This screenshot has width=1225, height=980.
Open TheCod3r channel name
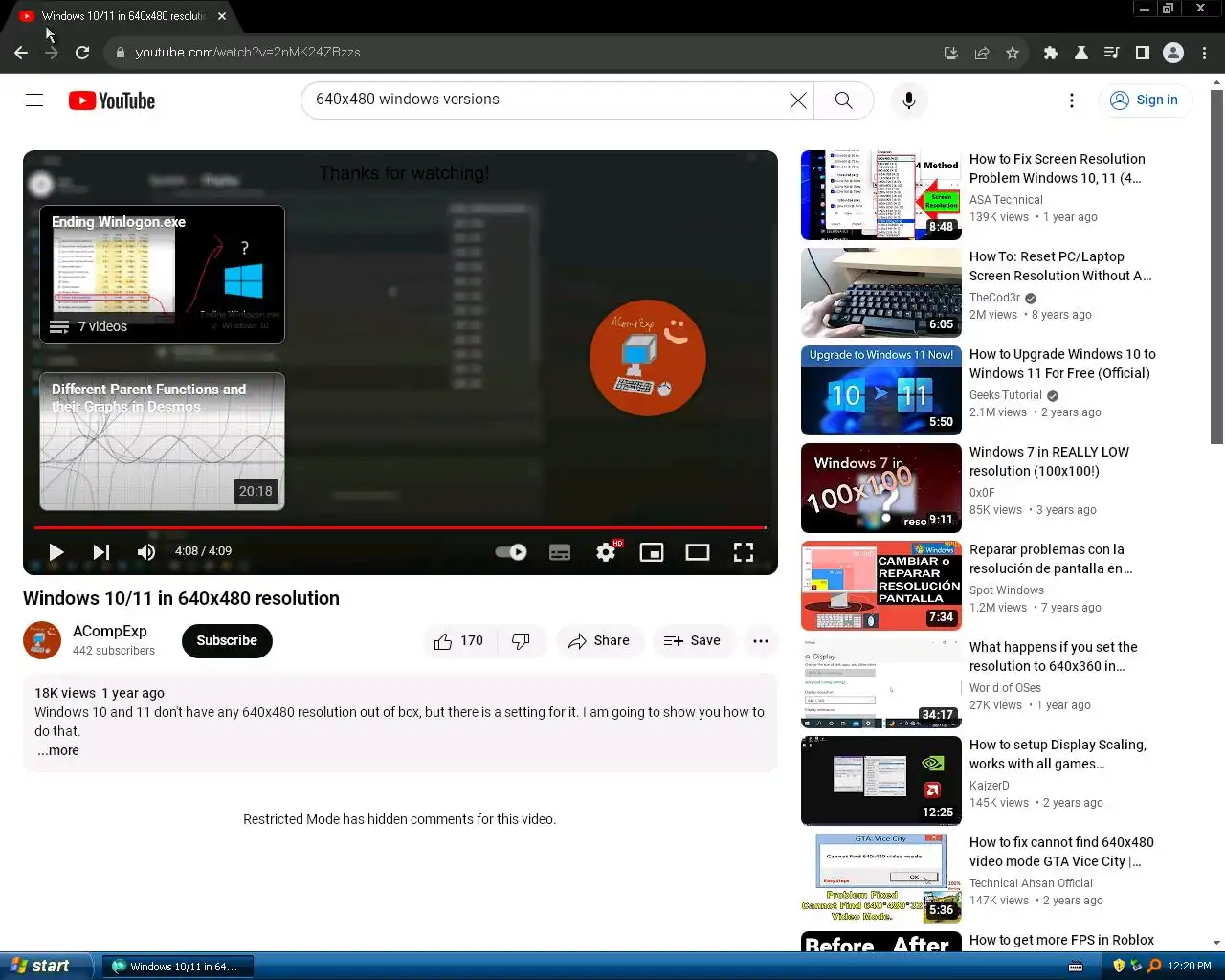(995, 298)
